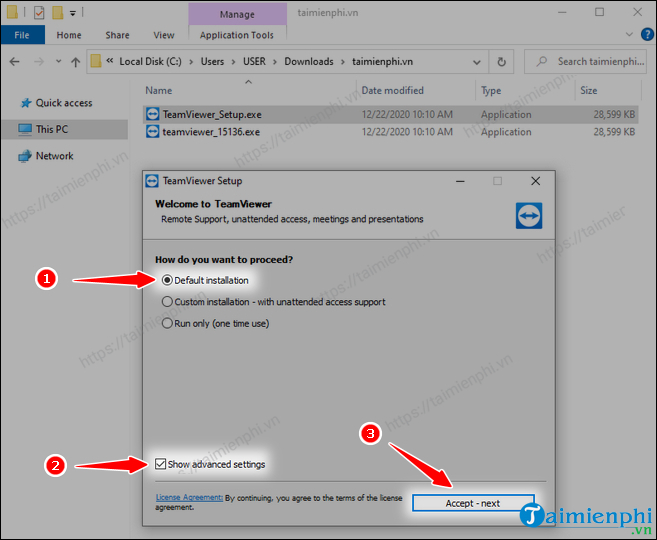Refresh the current folder
The image size is (657, 540).
[x=501, y=62]
